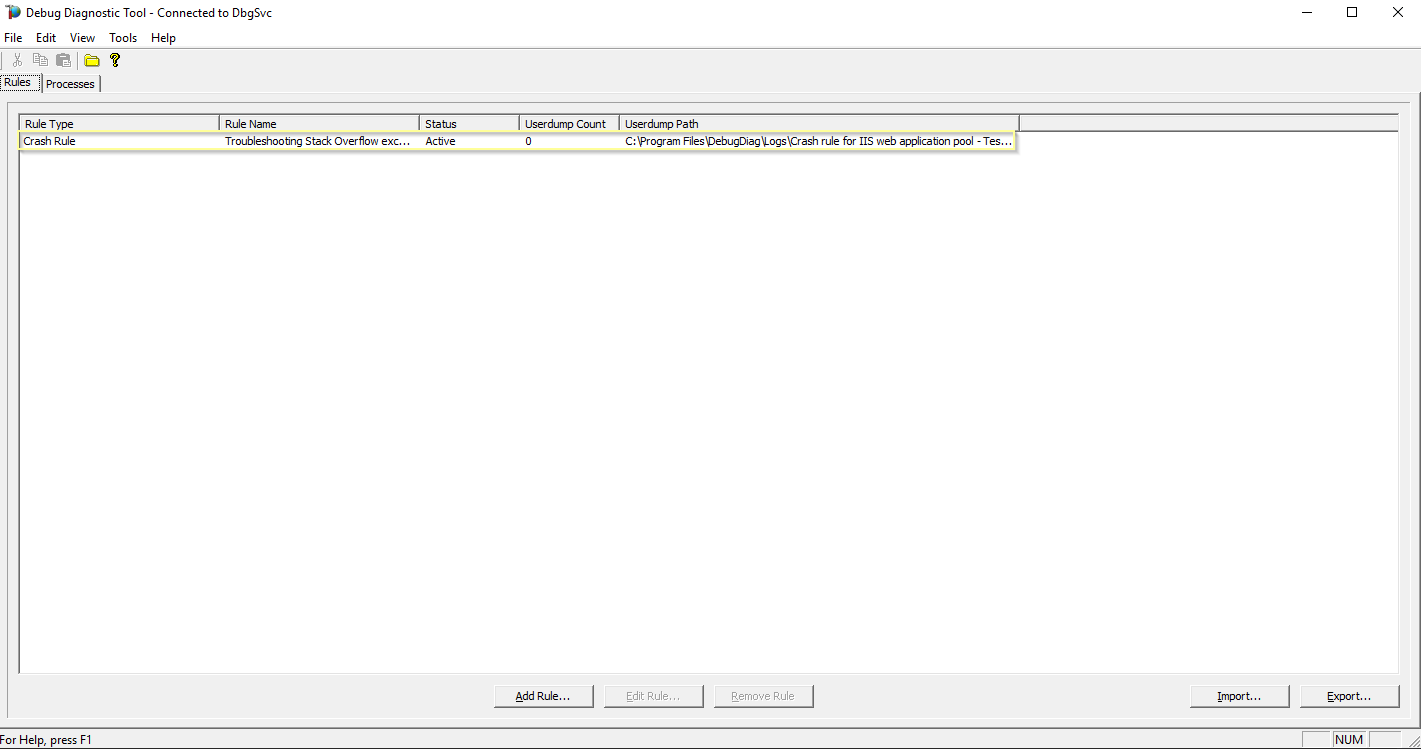Viewport: 1421px width, 749px height.
Task: Open the Edit menu
Action: [45, 37]
